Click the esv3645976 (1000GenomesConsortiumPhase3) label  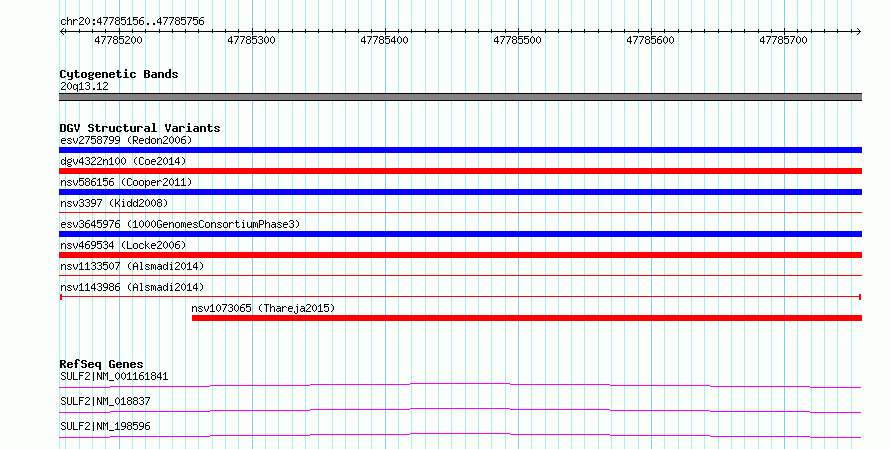180,224
